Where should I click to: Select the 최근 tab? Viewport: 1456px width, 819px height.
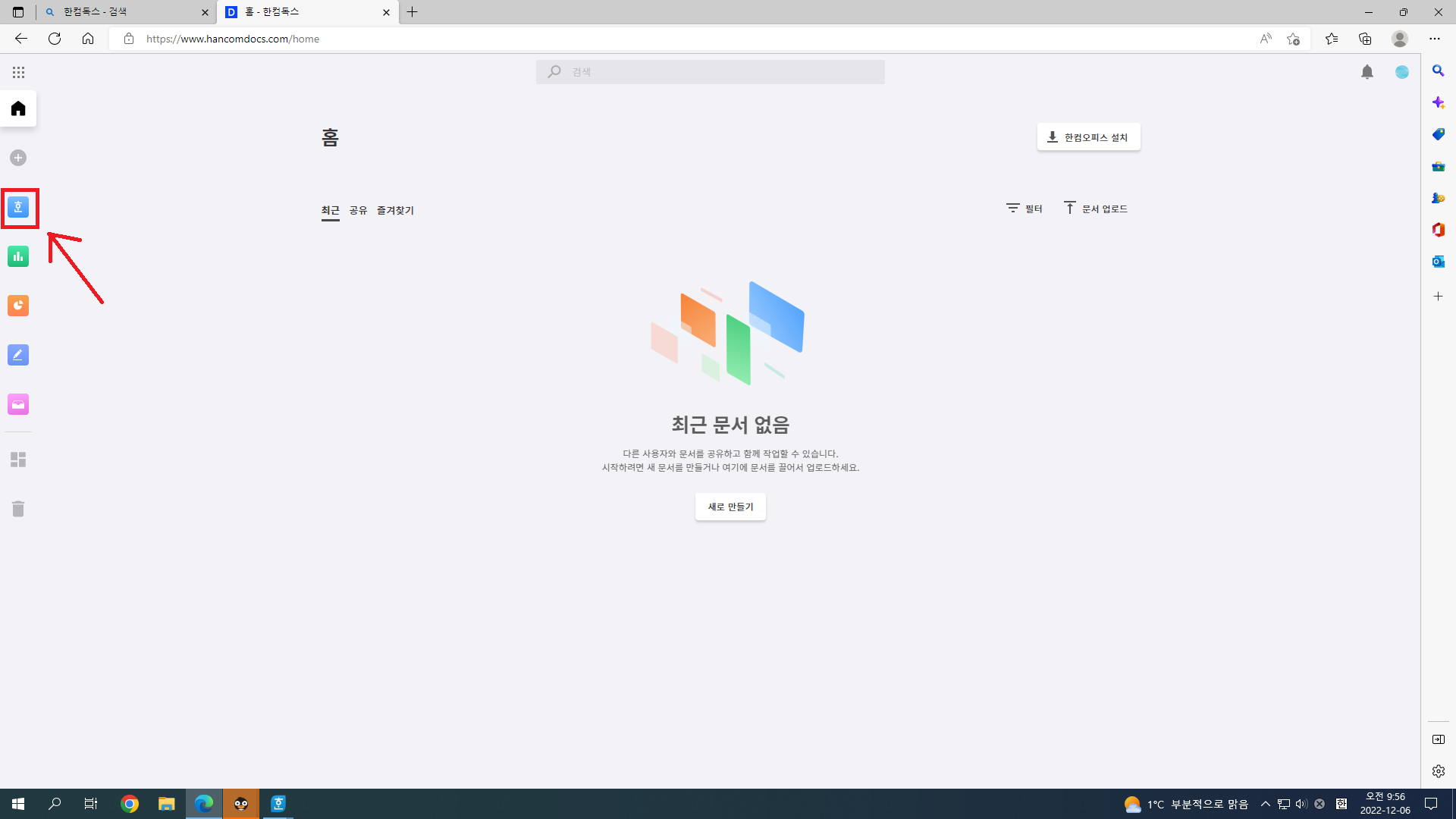pos(330,211)
